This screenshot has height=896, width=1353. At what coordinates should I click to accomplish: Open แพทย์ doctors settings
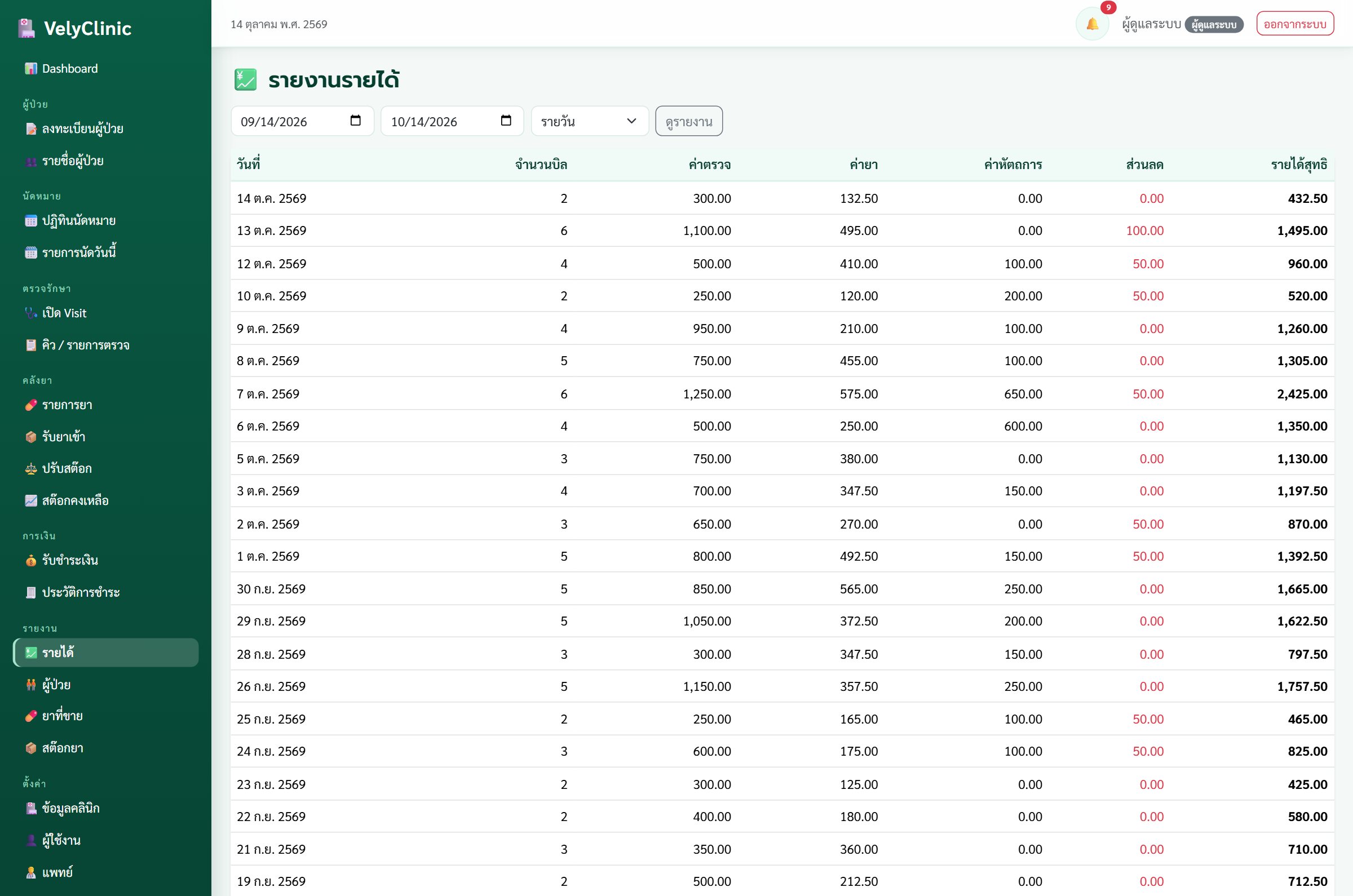(105, 872)
